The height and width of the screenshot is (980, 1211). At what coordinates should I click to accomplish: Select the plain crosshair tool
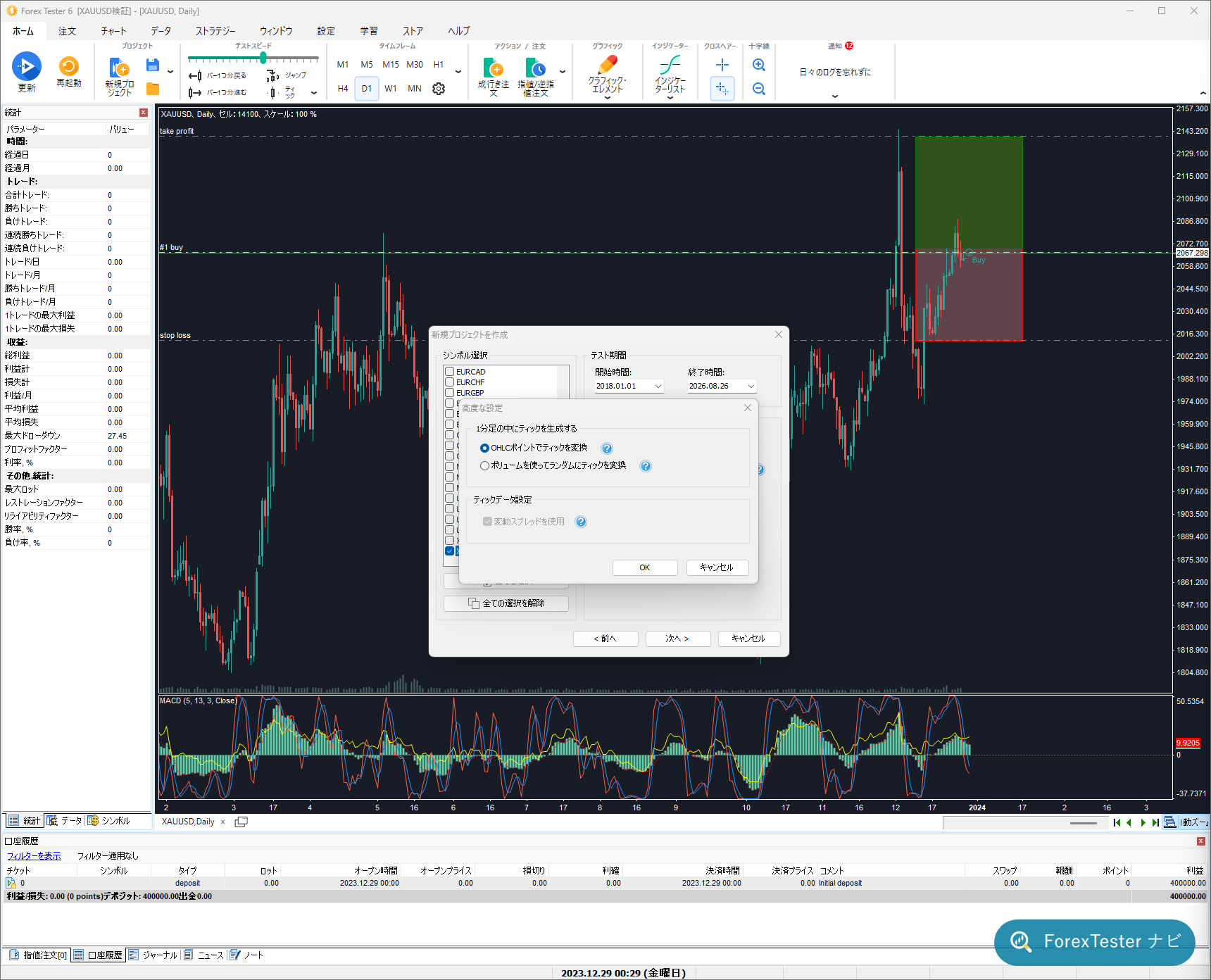coord(722,65)
